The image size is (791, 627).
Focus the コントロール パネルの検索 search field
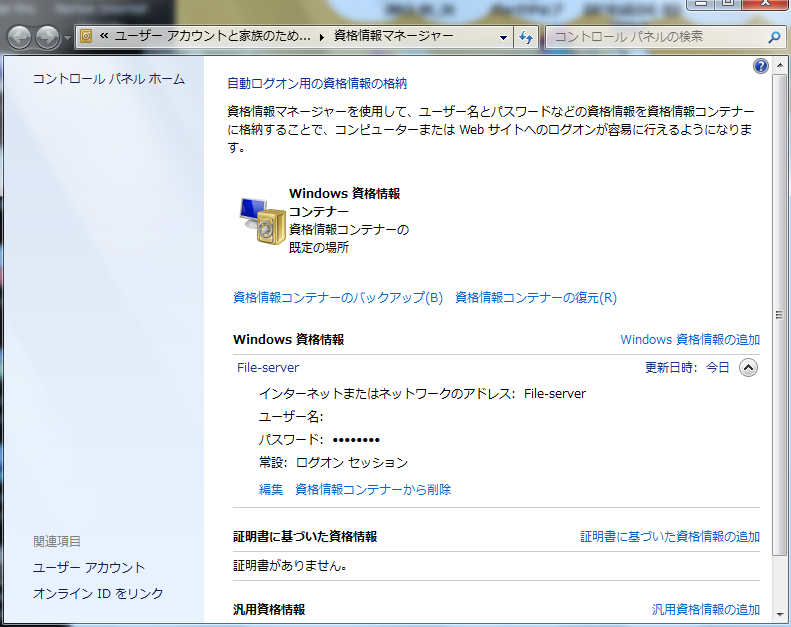(657, 37)
